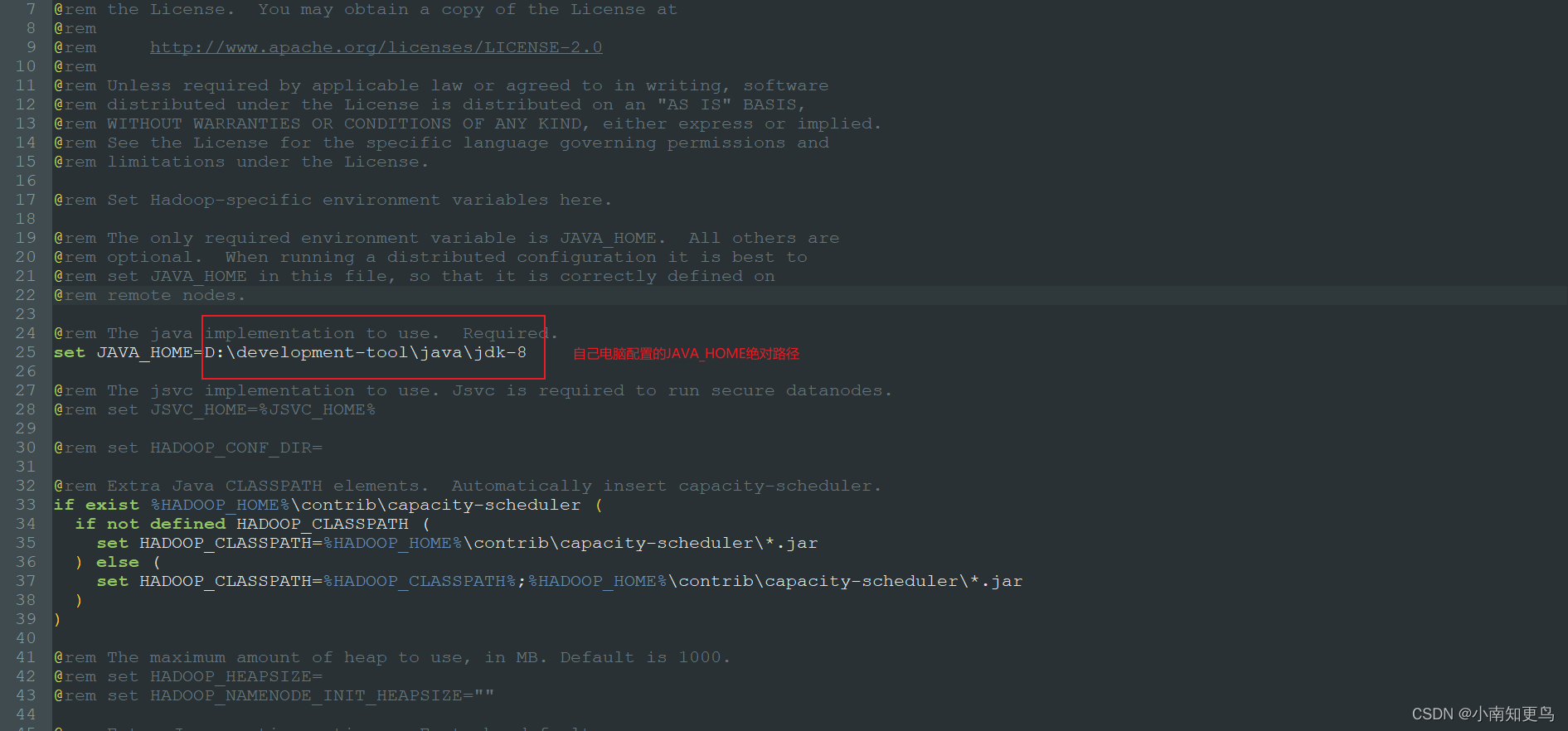Screen dimensions: 1568x731
Task: Click the 'else' keyword on line 36
Action: (x=117, y=562)
